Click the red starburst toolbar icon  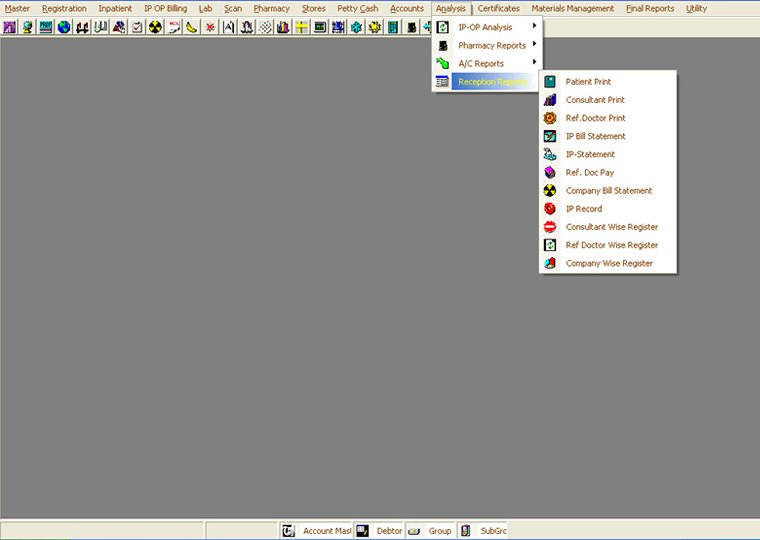tap(210, 27)
